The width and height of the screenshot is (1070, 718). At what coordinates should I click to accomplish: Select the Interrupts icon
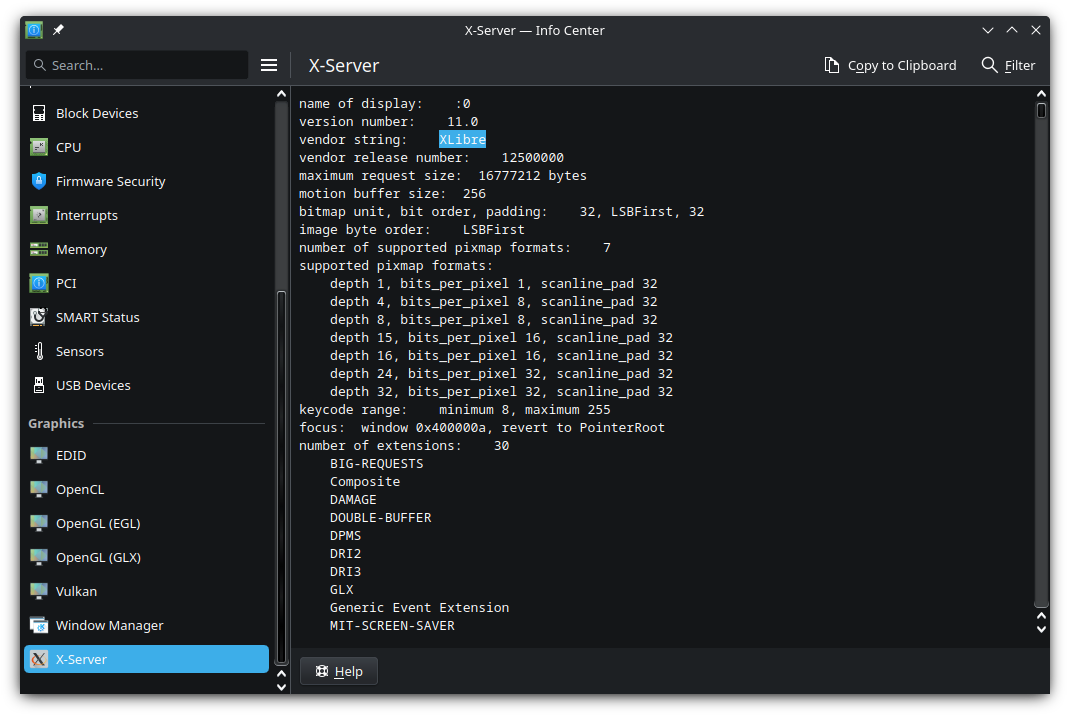pos(39,216)
